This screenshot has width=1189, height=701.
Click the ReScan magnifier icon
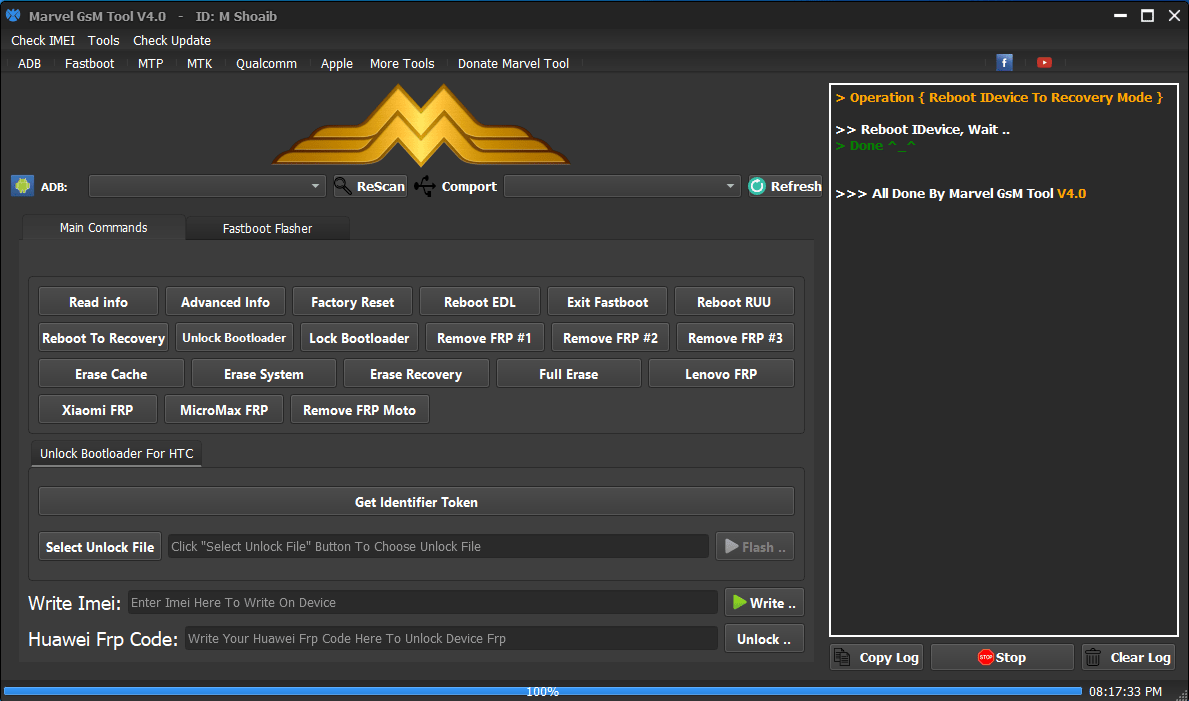[341, 185]
